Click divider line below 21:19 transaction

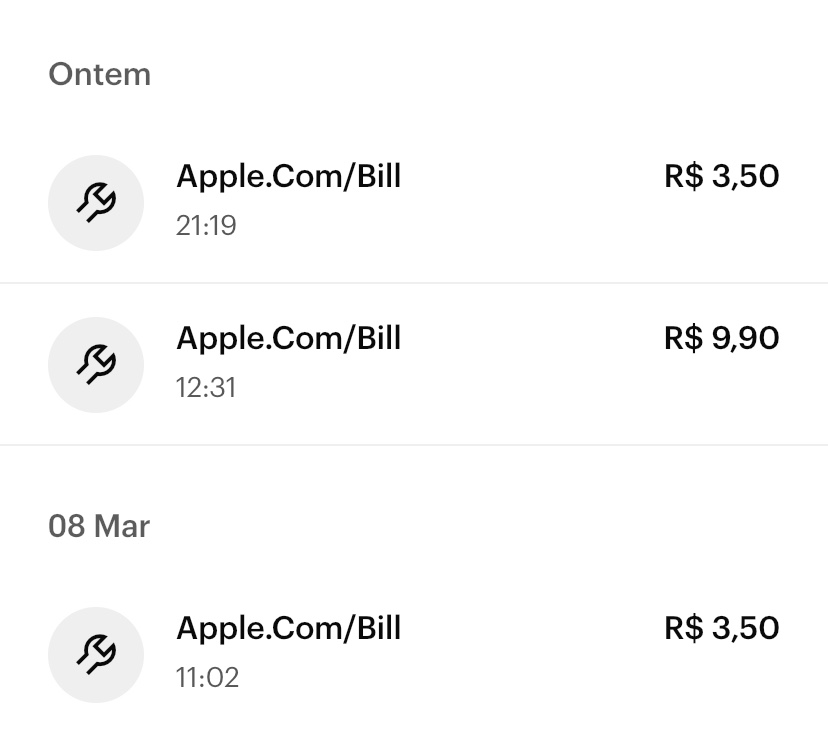(414, 283)
